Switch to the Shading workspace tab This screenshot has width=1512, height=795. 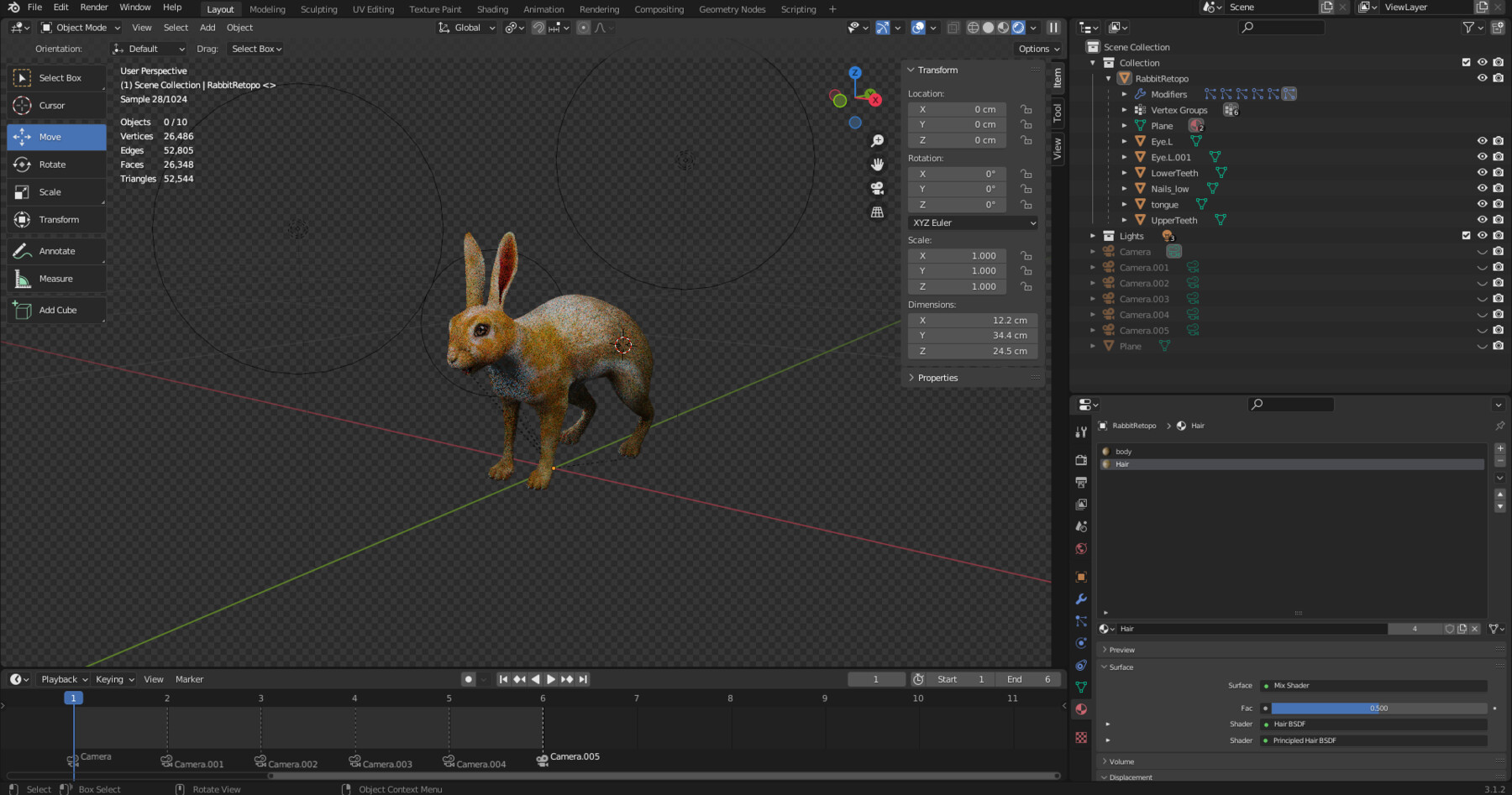click(492, 9)
